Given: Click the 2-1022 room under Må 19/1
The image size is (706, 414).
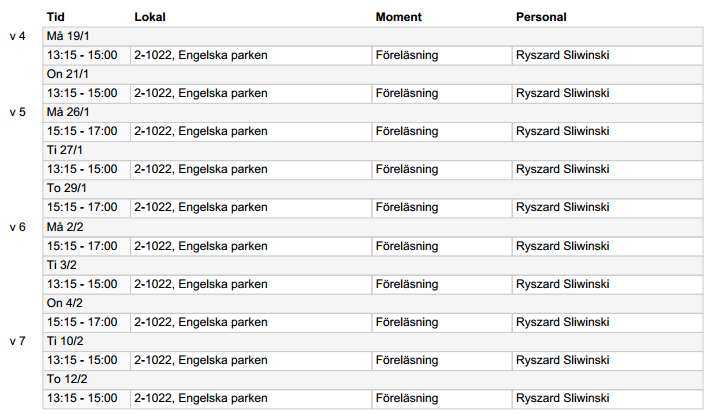Looking at the screenshot, I should 153,55.
